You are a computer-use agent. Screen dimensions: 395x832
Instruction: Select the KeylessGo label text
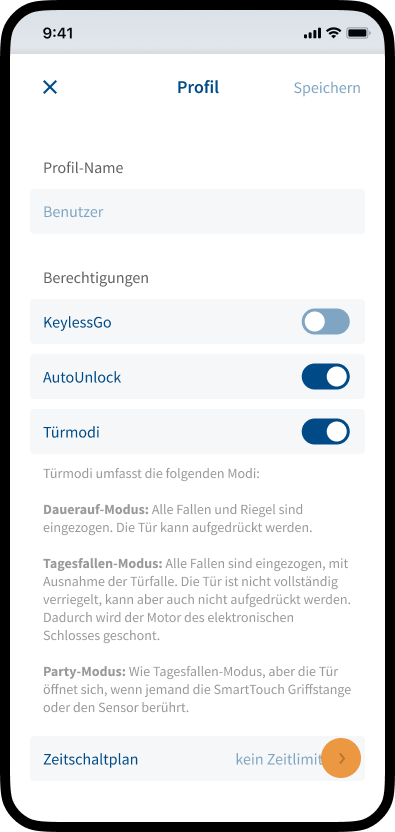coord(78,322)
